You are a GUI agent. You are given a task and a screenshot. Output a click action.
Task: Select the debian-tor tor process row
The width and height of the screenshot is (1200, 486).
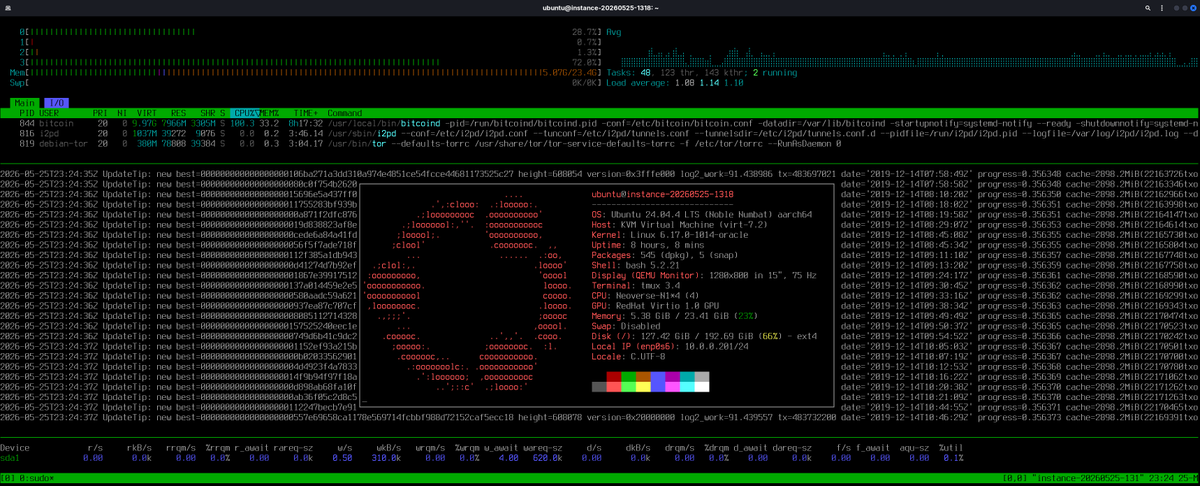[x=600, y=143]
